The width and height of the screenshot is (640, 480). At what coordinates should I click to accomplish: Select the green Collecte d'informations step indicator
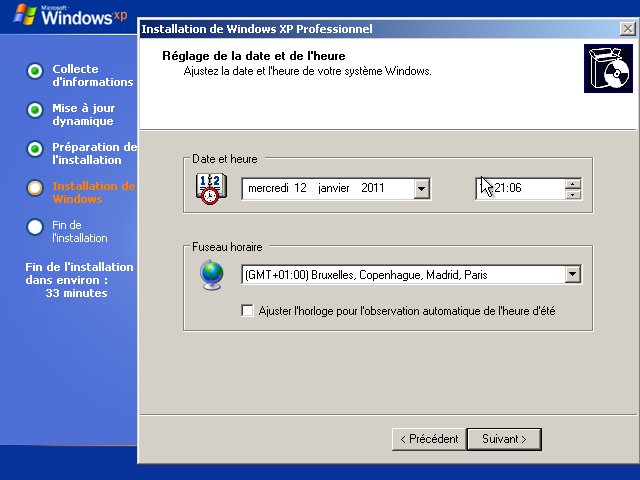(x=35, y=71)
